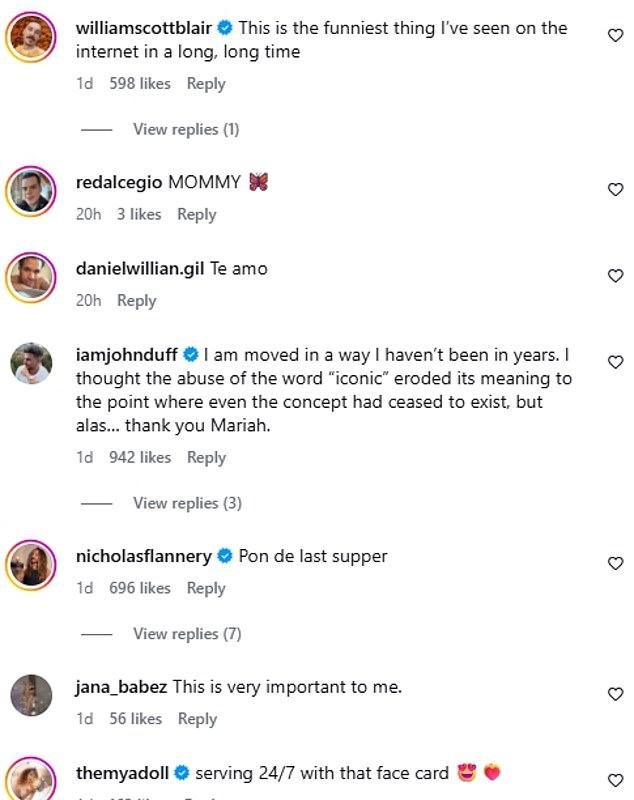Image resolution: width=634 pixels, height=800 pixels.
Task: View the 942 likes on iamjohnduff's comment
Action: point(140,458)
